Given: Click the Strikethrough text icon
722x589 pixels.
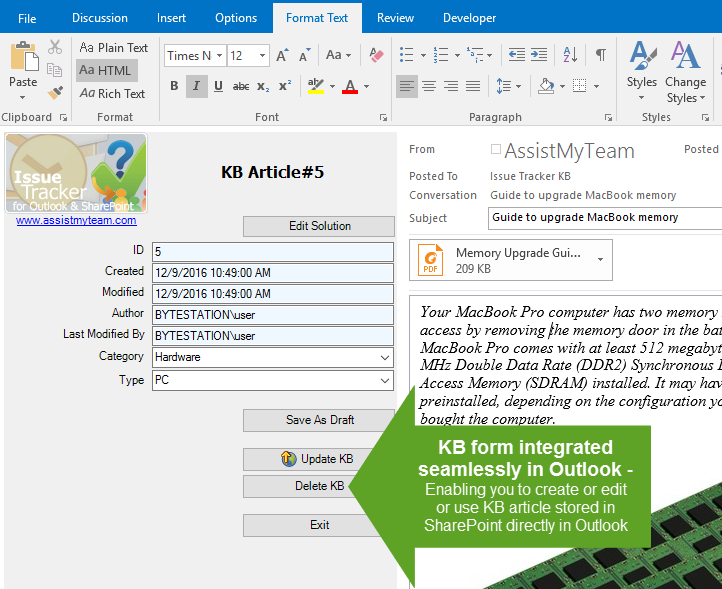Looking at the screenshot, I should tap(241, 87).
